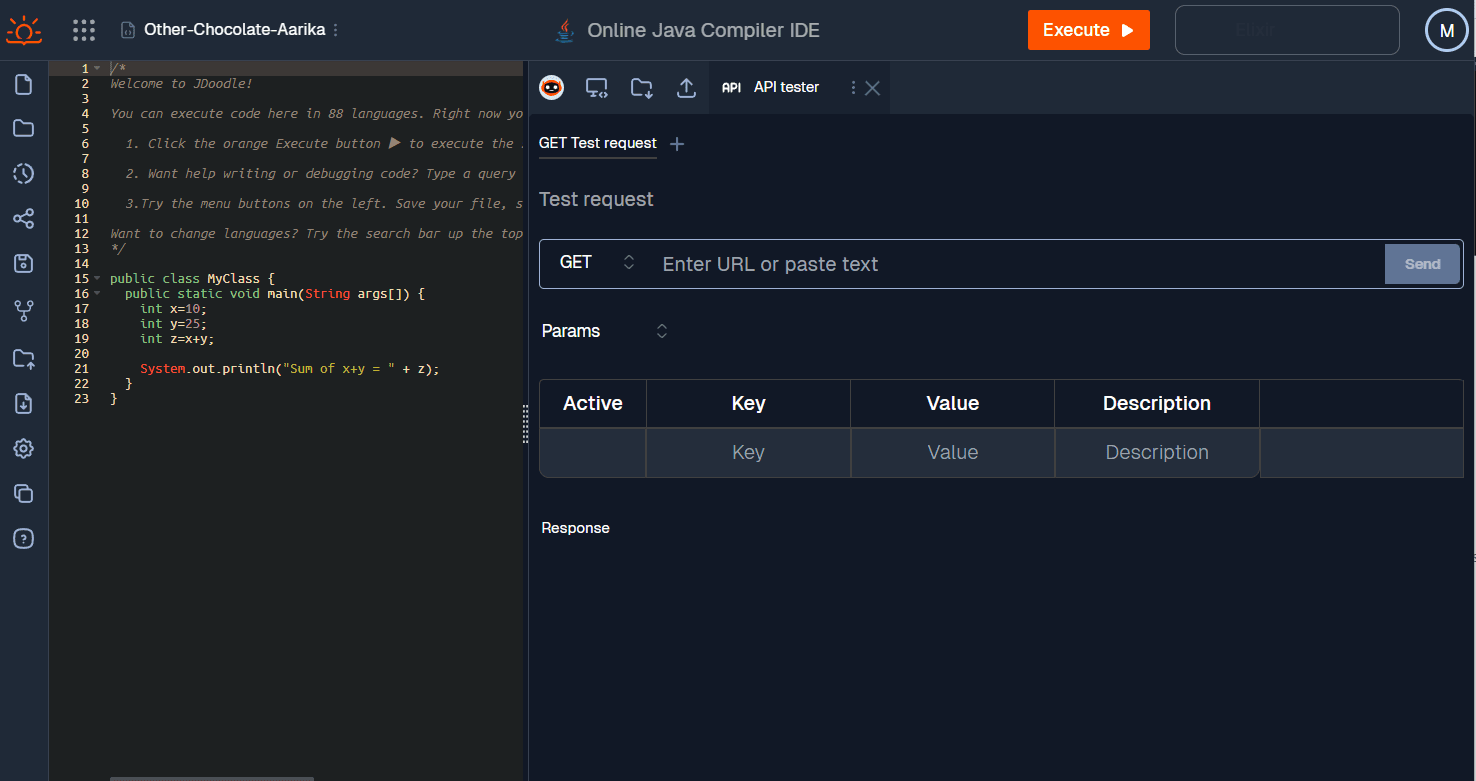Screen dimensions: 1476x781
Task: Click the orange Execute button
Action: (x=1088, y=29)
